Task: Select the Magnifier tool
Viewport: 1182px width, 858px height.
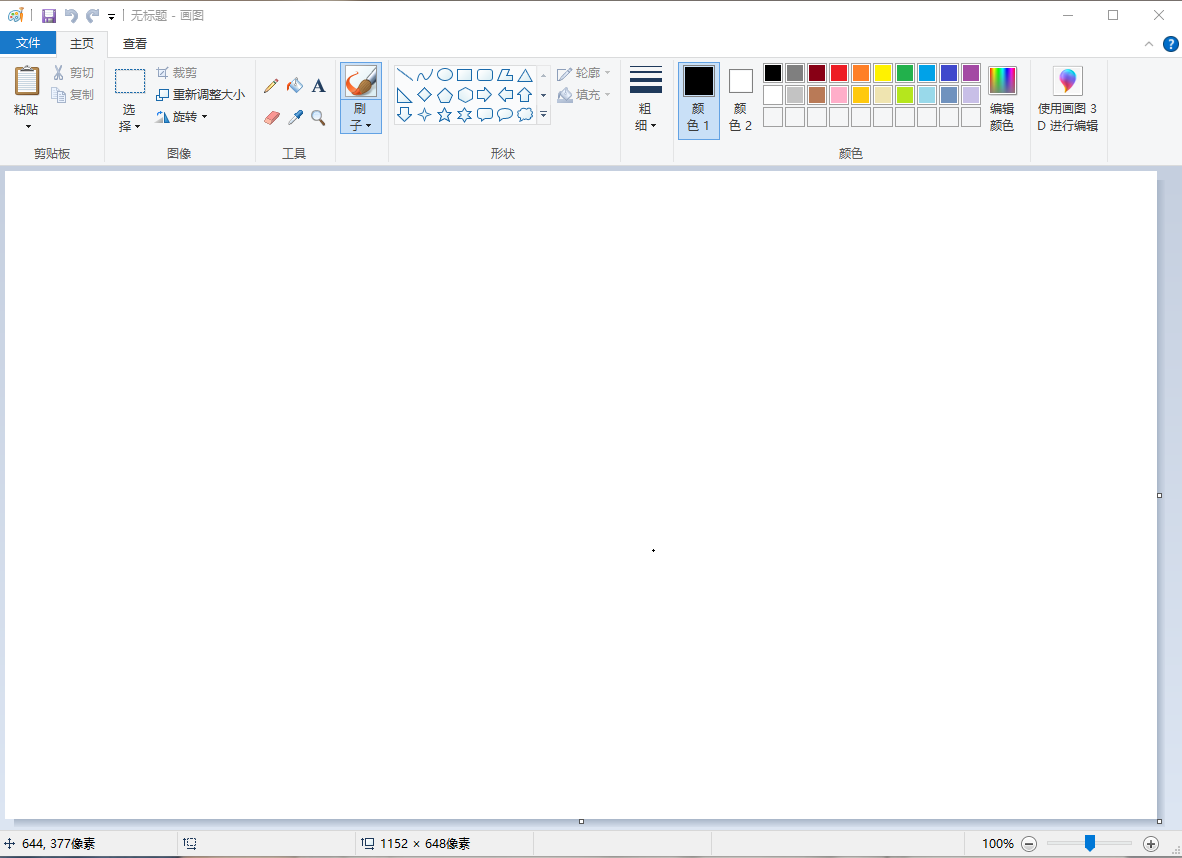Action: point(318,118)
